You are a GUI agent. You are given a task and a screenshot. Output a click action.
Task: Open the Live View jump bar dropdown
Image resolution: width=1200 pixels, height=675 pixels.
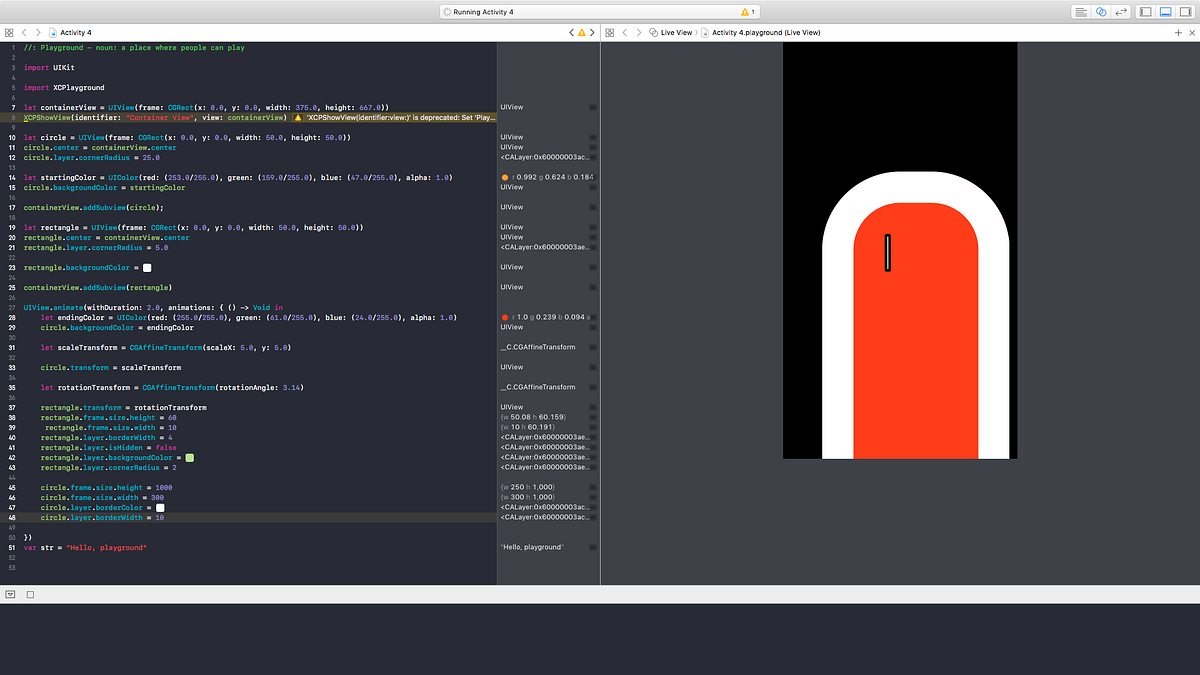pyautogui.click(x=676, y=31)
